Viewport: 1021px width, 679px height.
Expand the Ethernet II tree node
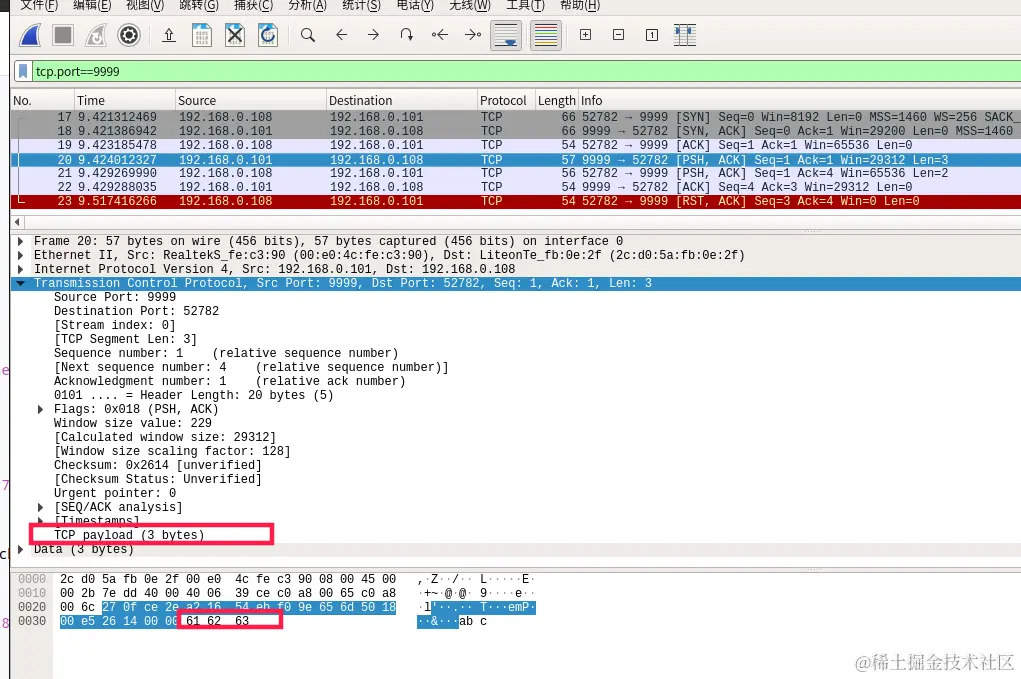point(20,255)
